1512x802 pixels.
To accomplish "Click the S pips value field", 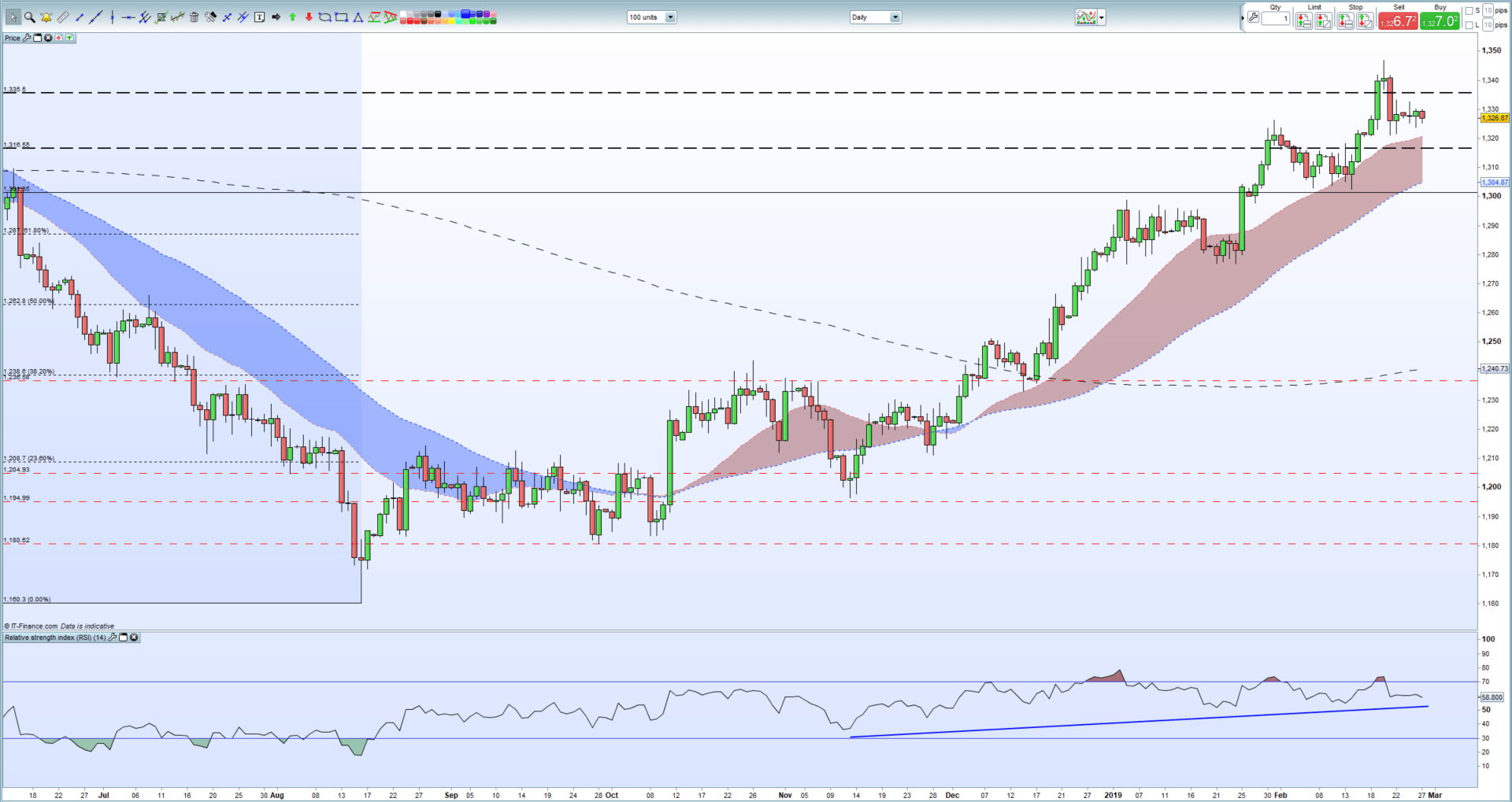I will pos(1488,10).
